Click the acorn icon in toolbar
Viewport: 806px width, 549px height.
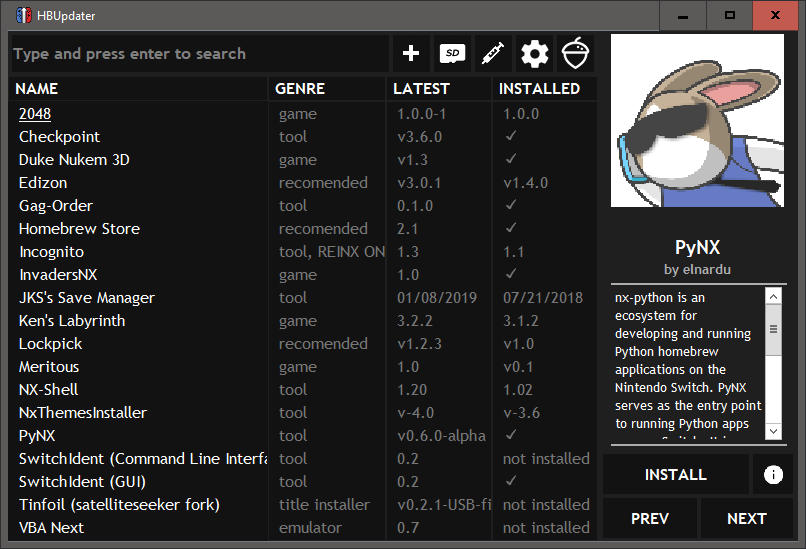pyautogui.click(x=575, y=53)
